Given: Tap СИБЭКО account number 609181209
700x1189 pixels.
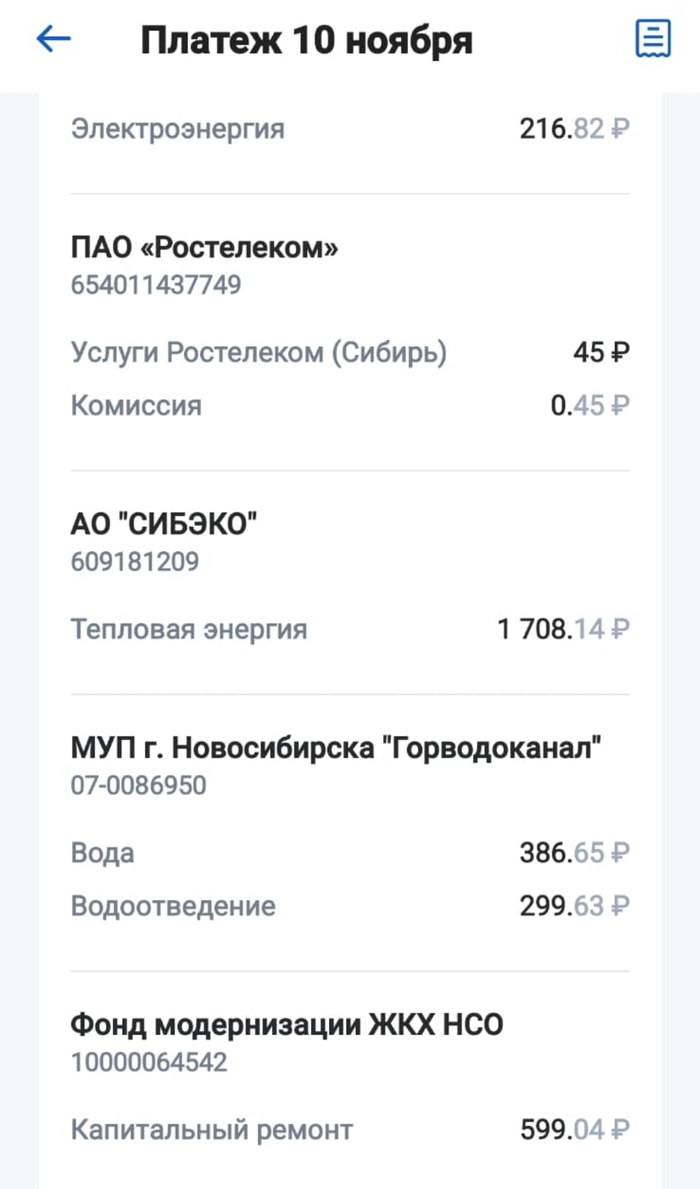Looking at the screenshot, I should [x=135, y=562].
